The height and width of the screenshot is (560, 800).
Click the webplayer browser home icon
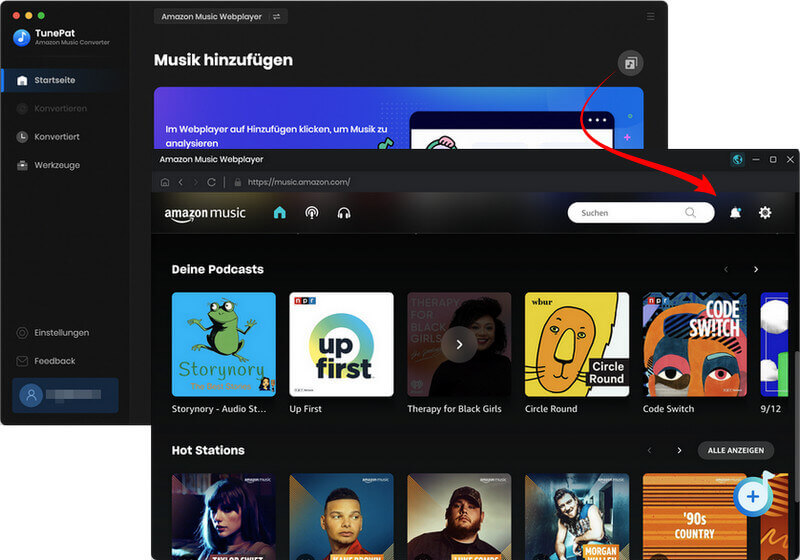click(x=165, y=182)
